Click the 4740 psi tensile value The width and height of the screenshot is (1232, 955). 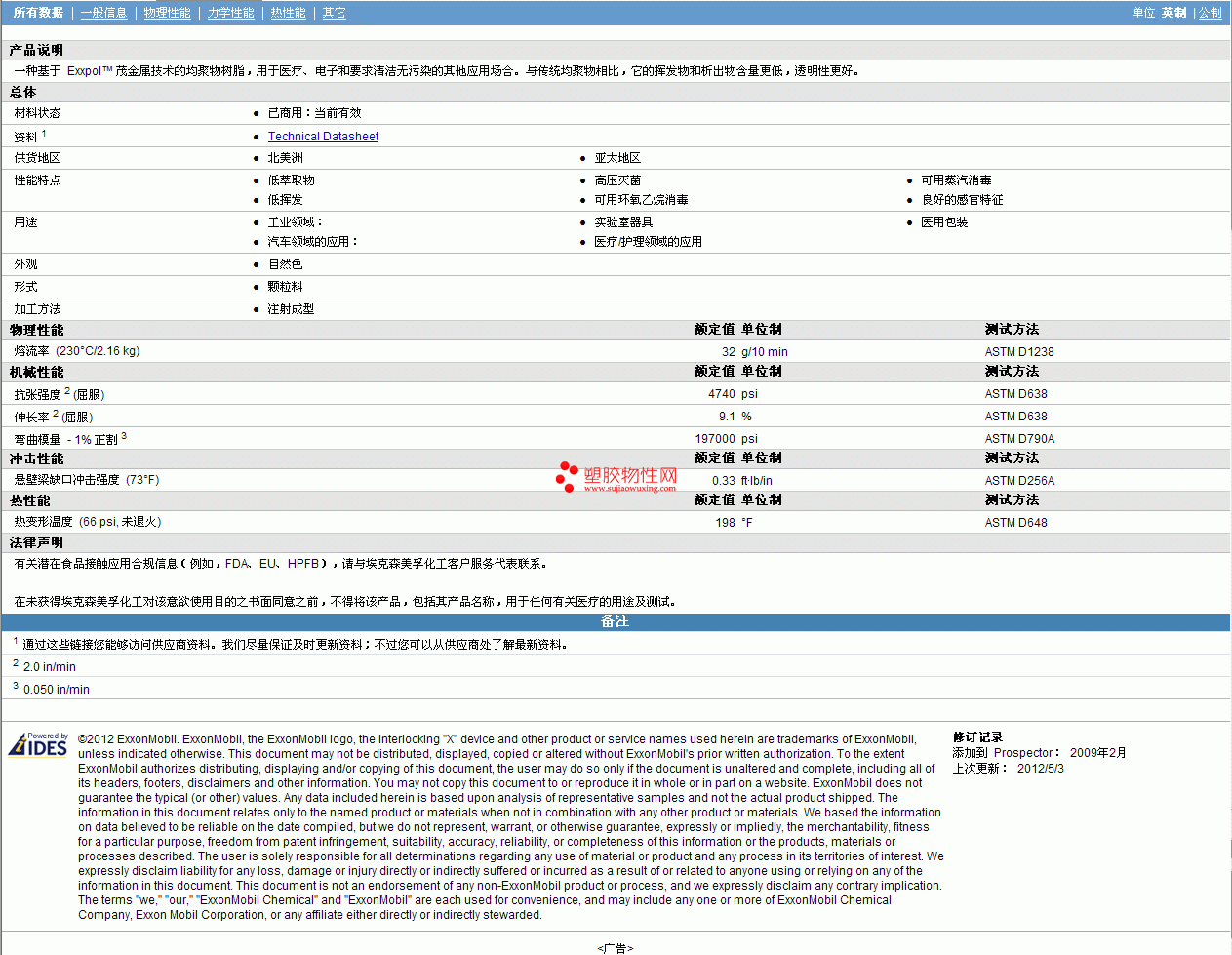[x=733, y=394]
